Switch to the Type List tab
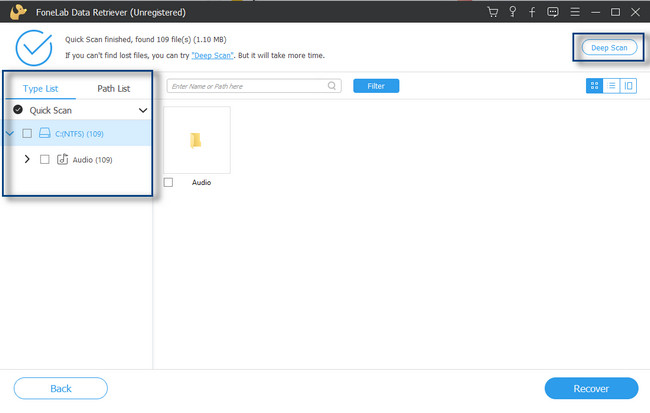 click(41, 89)
